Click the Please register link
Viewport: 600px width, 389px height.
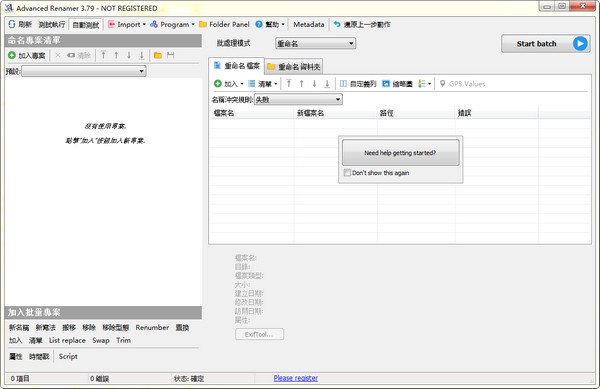(295, 378)
